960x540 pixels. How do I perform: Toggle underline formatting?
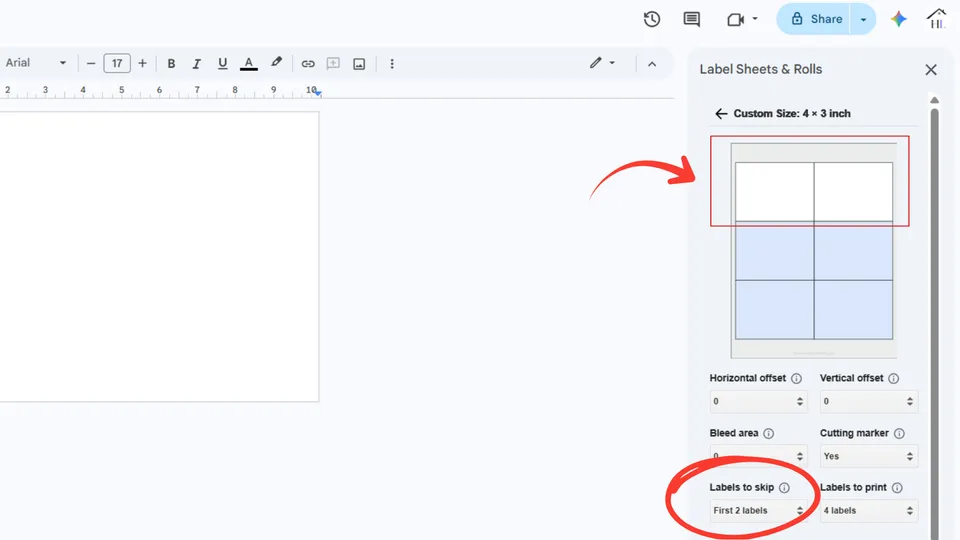coord(222,63)
